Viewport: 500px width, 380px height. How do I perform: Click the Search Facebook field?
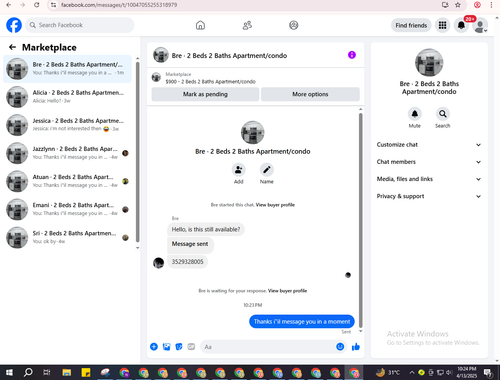coord(80,25)
